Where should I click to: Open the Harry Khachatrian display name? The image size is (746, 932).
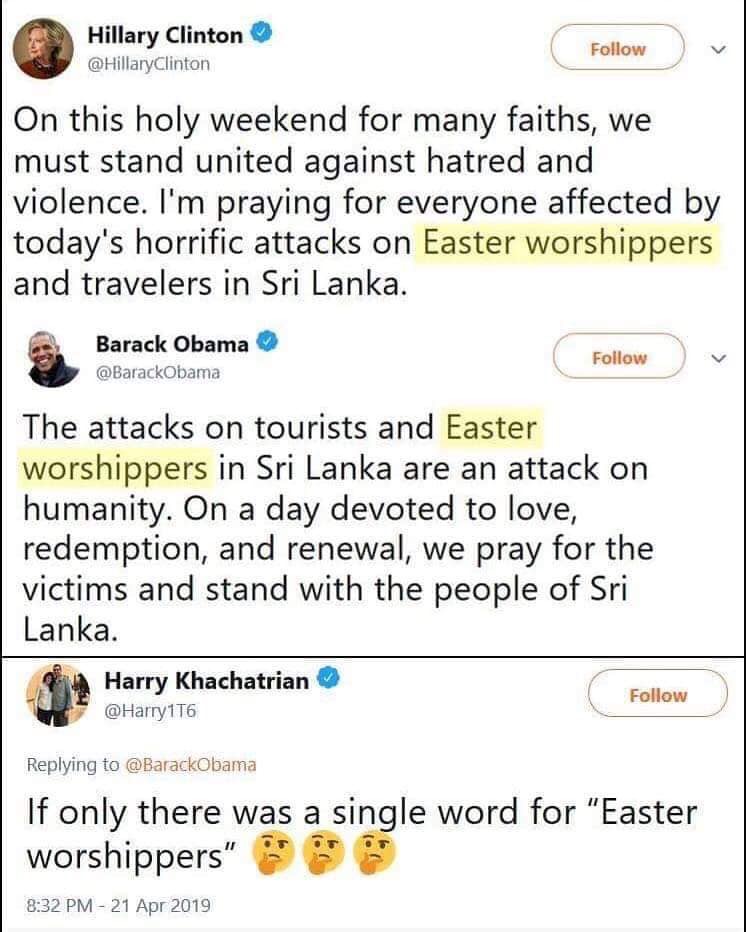[206, 681]
